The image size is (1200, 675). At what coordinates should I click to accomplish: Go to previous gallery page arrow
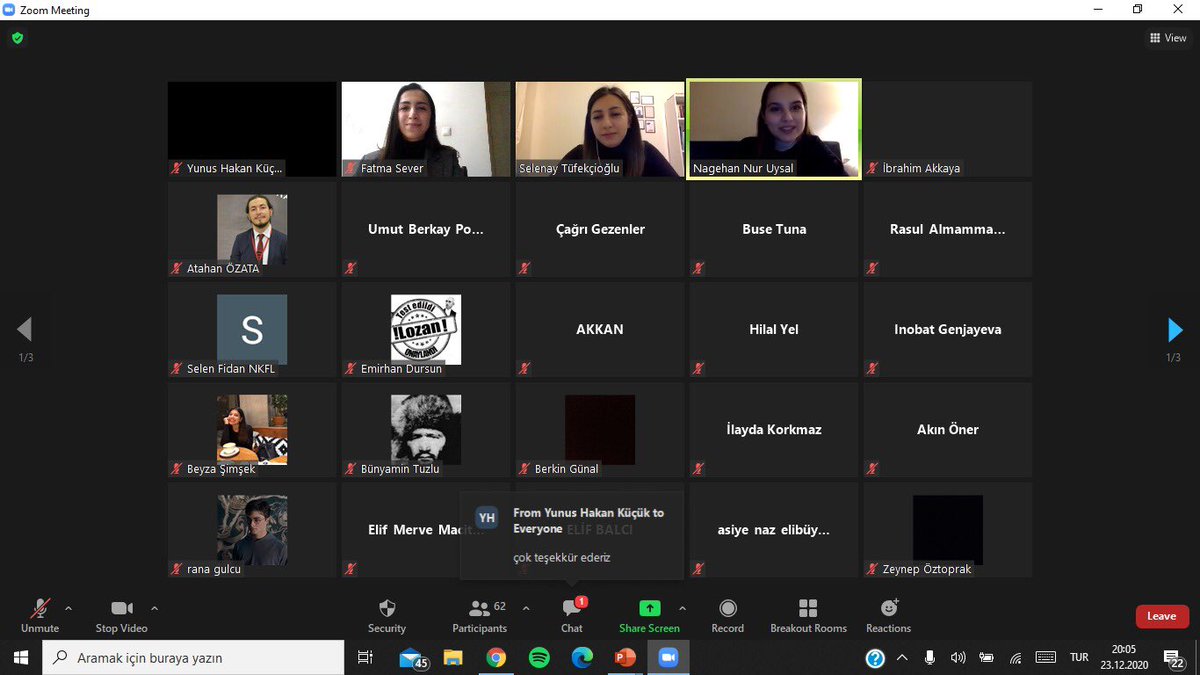[25, 330]
